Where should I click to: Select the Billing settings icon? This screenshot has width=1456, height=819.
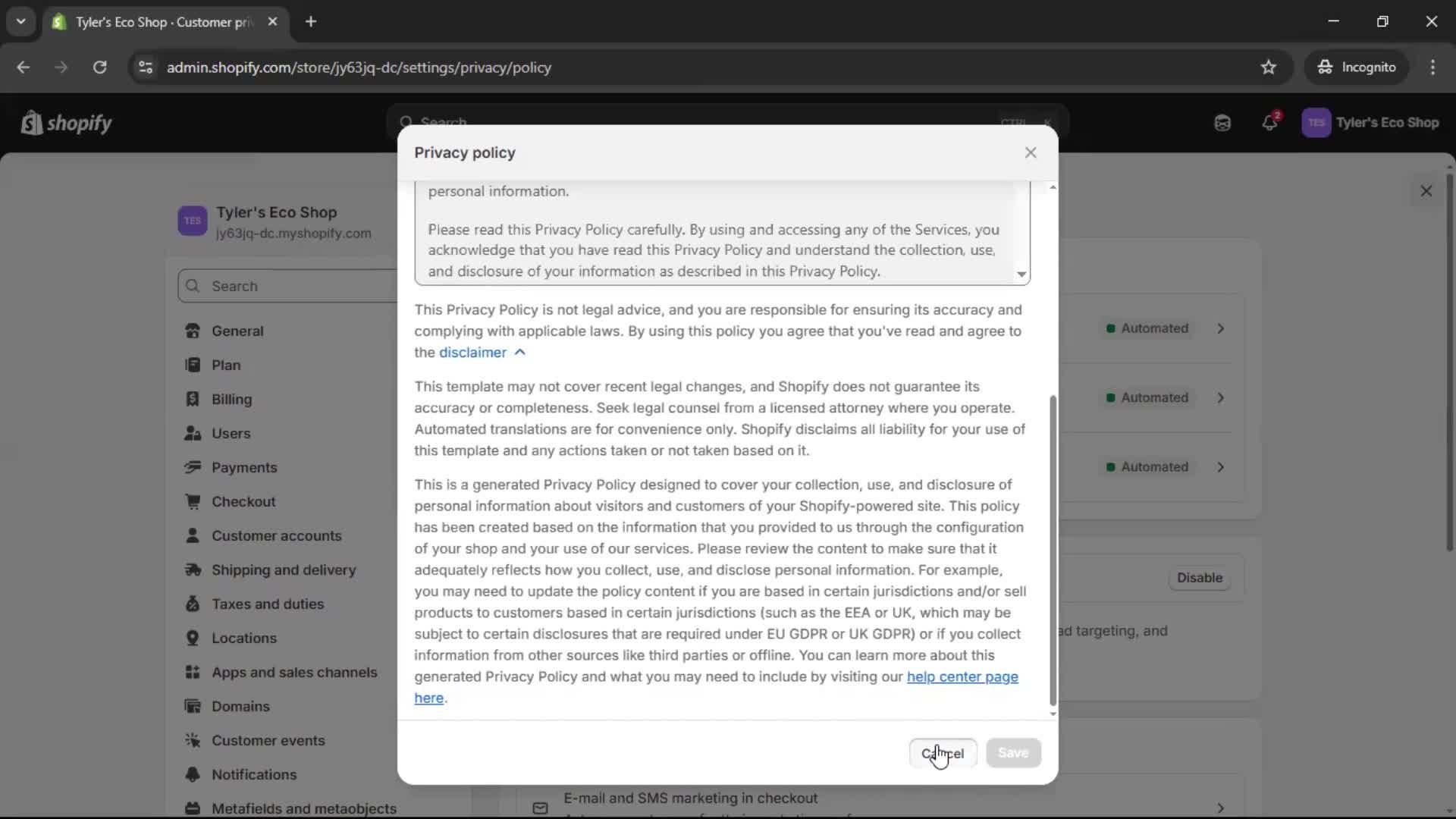click(193, 399)
